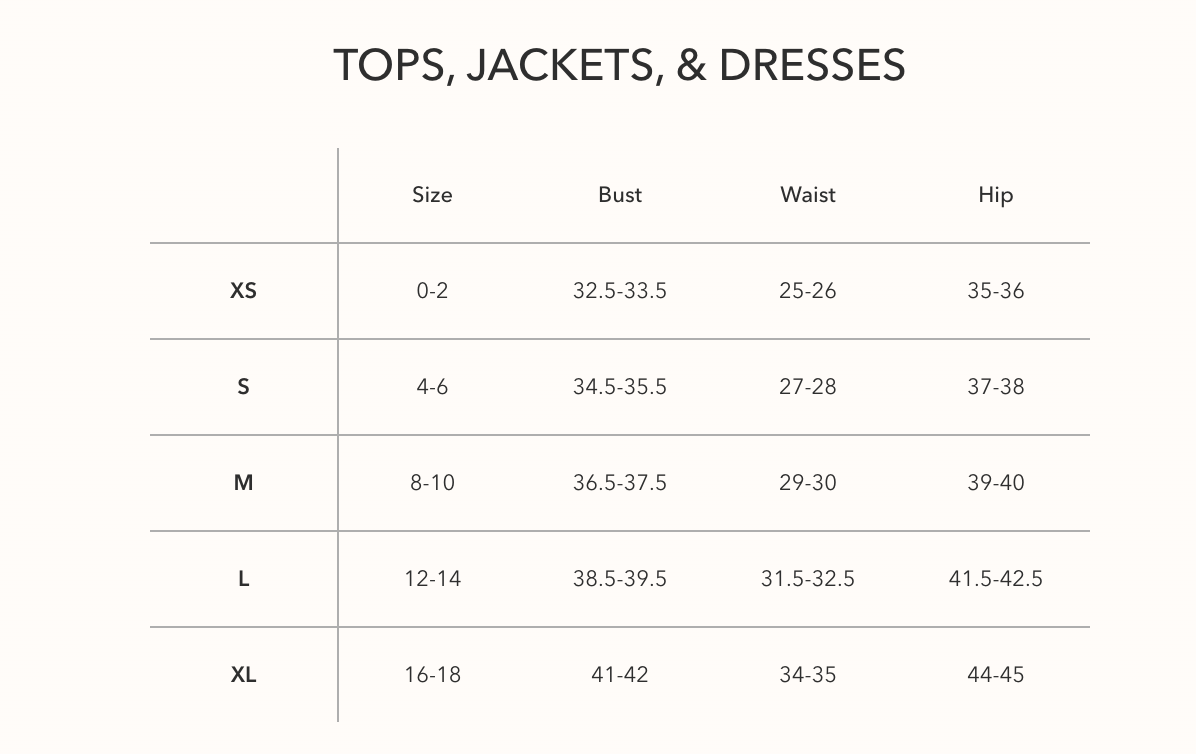Click the 8-10 size cell
Viewport: 1196px width, 754px height.
click(x=432, y=483)
